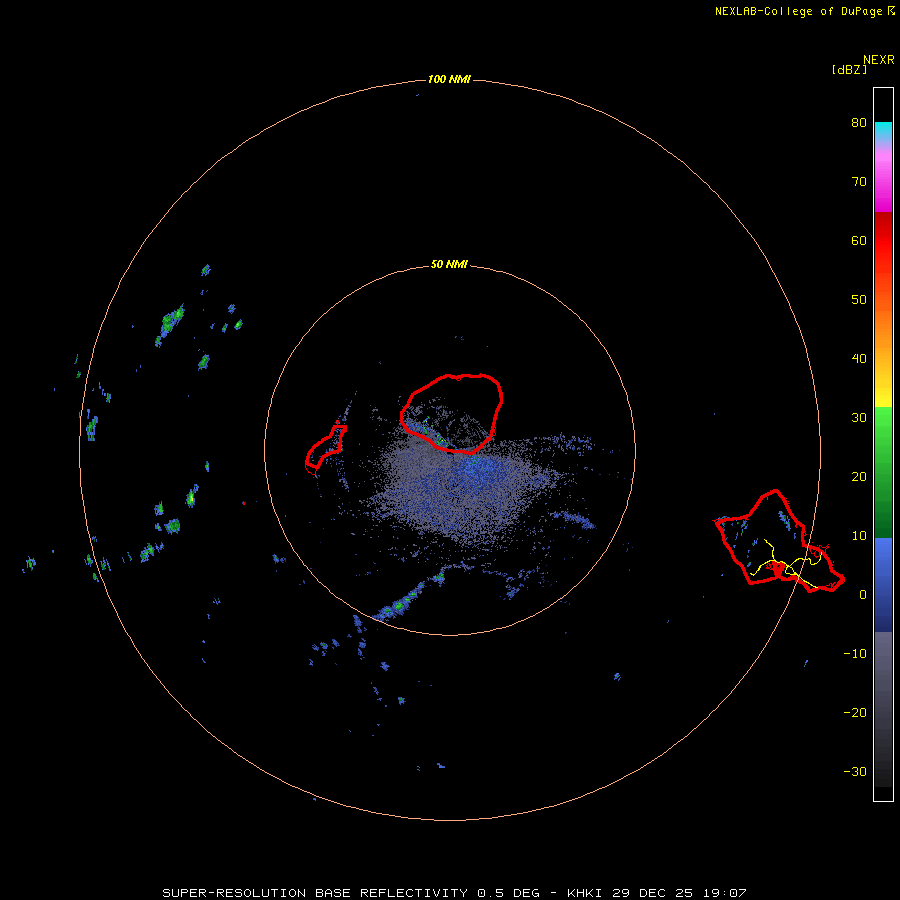The width and height of the screenshot is (900, 900).
Task: Click the 80 value on the dBZ scale
Action: (859, 123)
